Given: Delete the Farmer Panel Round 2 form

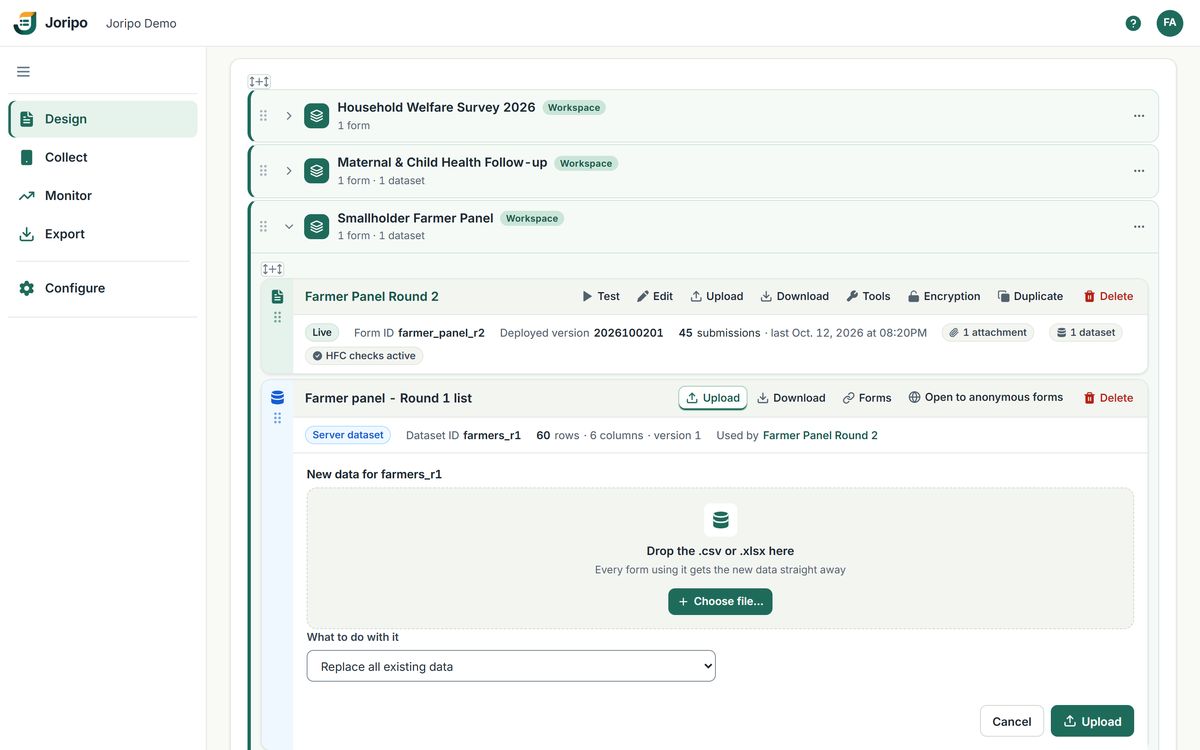Looking at the screenshot, I should point(1108,296).
